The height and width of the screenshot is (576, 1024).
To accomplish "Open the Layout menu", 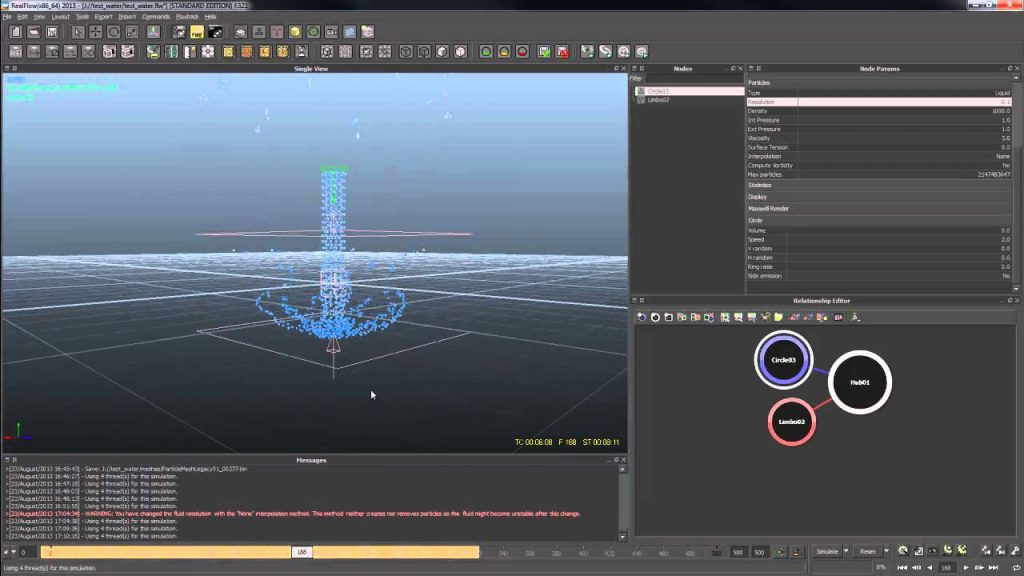I will point(60,16).
